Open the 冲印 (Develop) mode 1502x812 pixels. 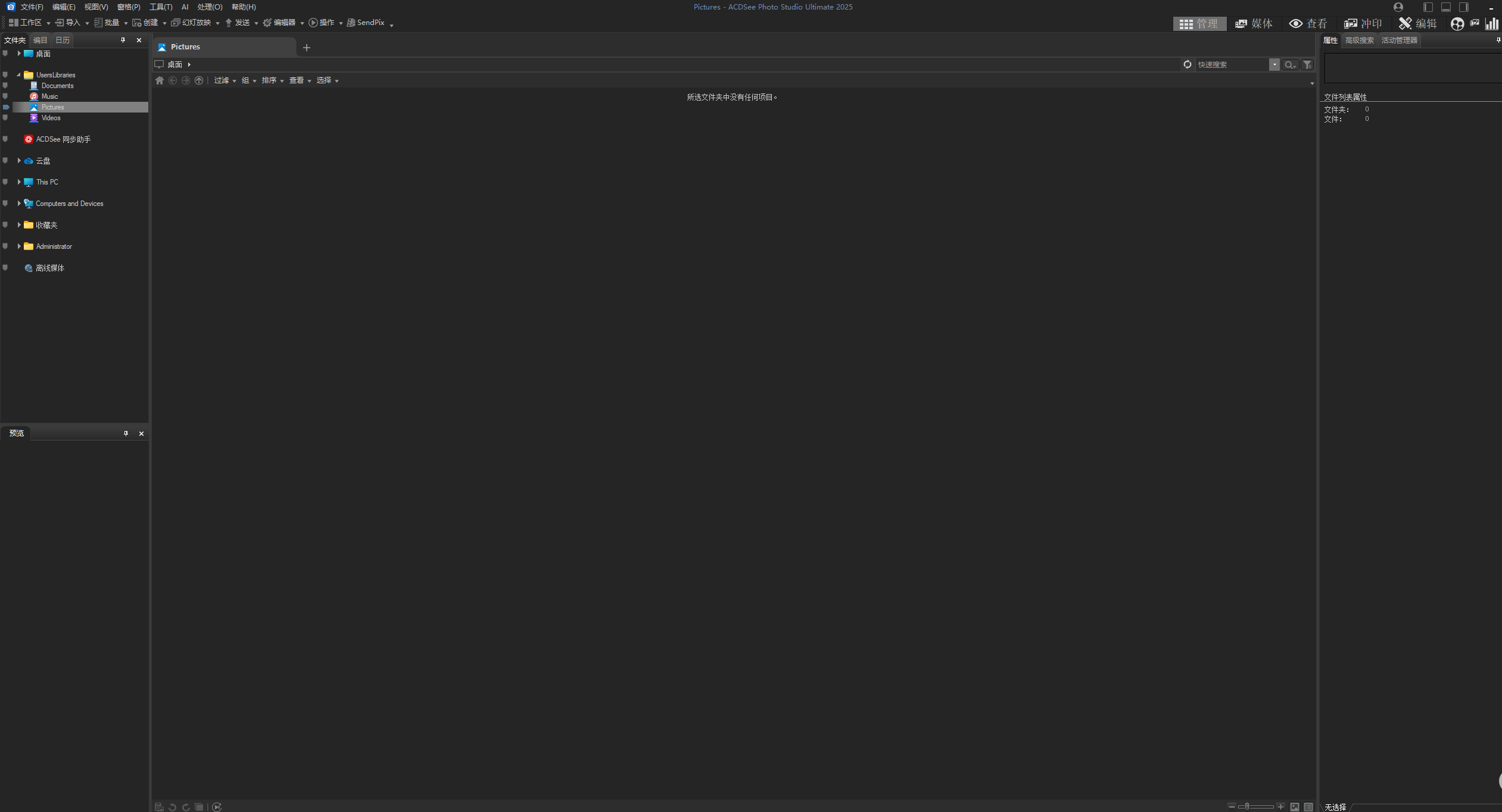coord(1363,23)
